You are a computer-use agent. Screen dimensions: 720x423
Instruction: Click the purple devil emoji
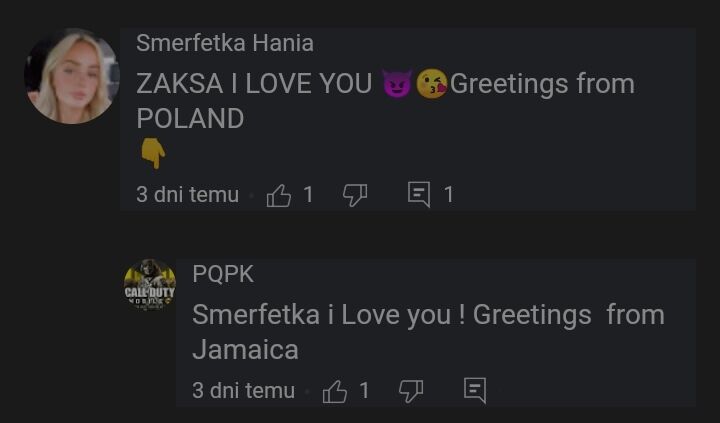click(397, 84)
